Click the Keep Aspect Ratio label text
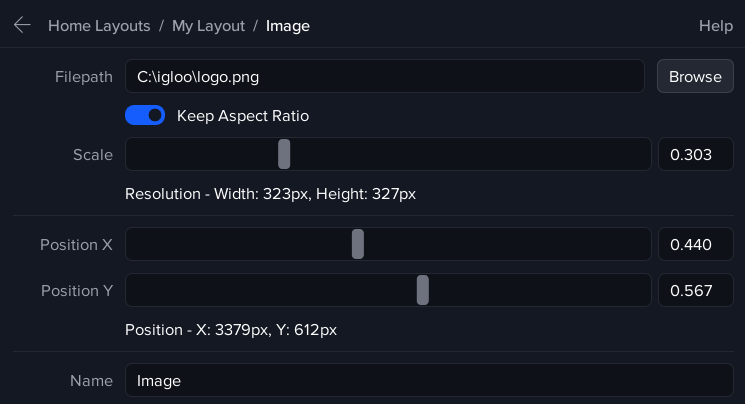 pyautogui.click(x=243, y=115)
